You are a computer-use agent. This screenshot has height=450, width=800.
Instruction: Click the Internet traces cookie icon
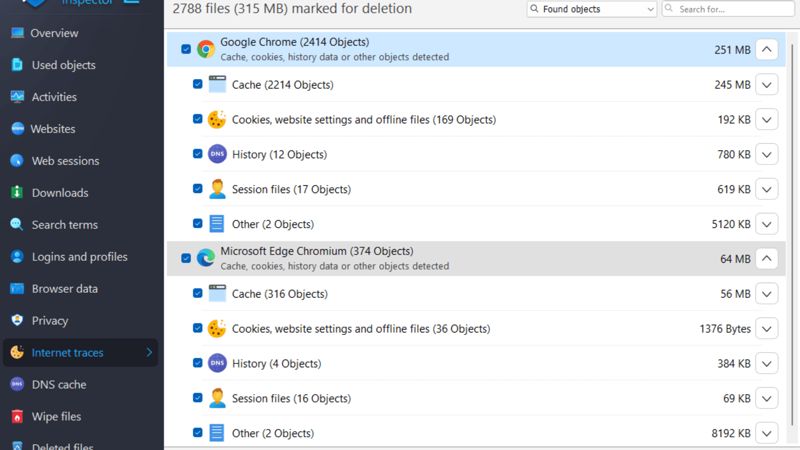pyautogui.click(x=17, y=352)
